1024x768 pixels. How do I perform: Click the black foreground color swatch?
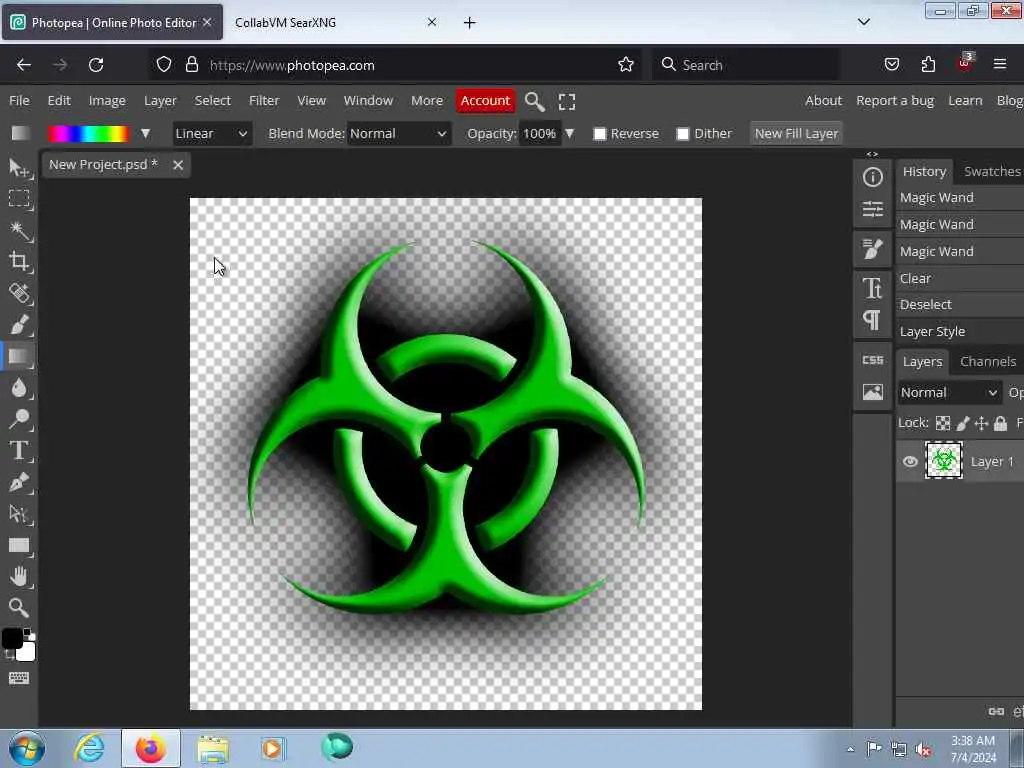click(x=12, y=638)
